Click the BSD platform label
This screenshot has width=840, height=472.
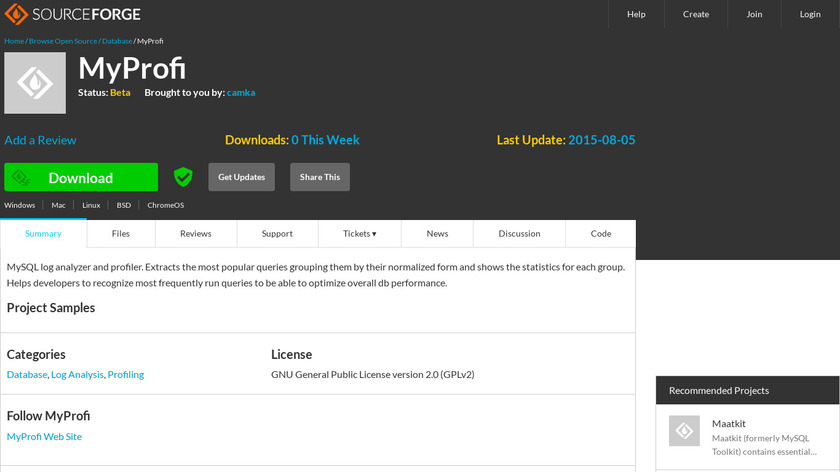point(124,205)
